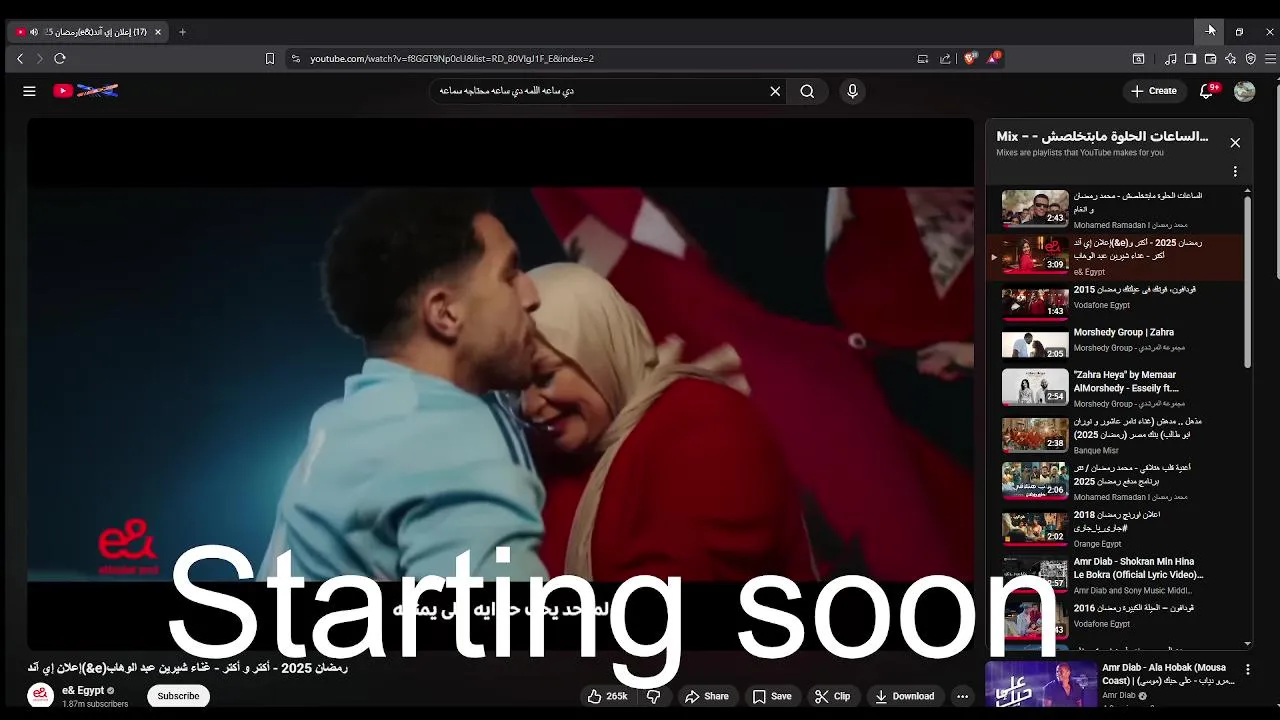Image resolution: width=1280 pixels, height=720 pixels.
Task: Open the e& Egypt channel name link
Action: click(x=83, y=691)
